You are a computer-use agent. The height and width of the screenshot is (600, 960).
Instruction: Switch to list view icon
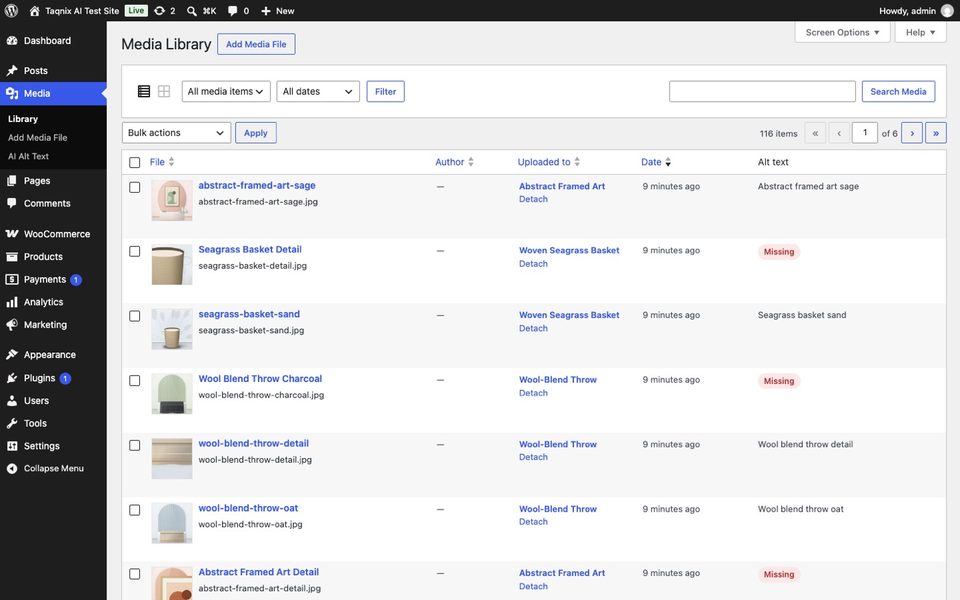pos(144,91)
